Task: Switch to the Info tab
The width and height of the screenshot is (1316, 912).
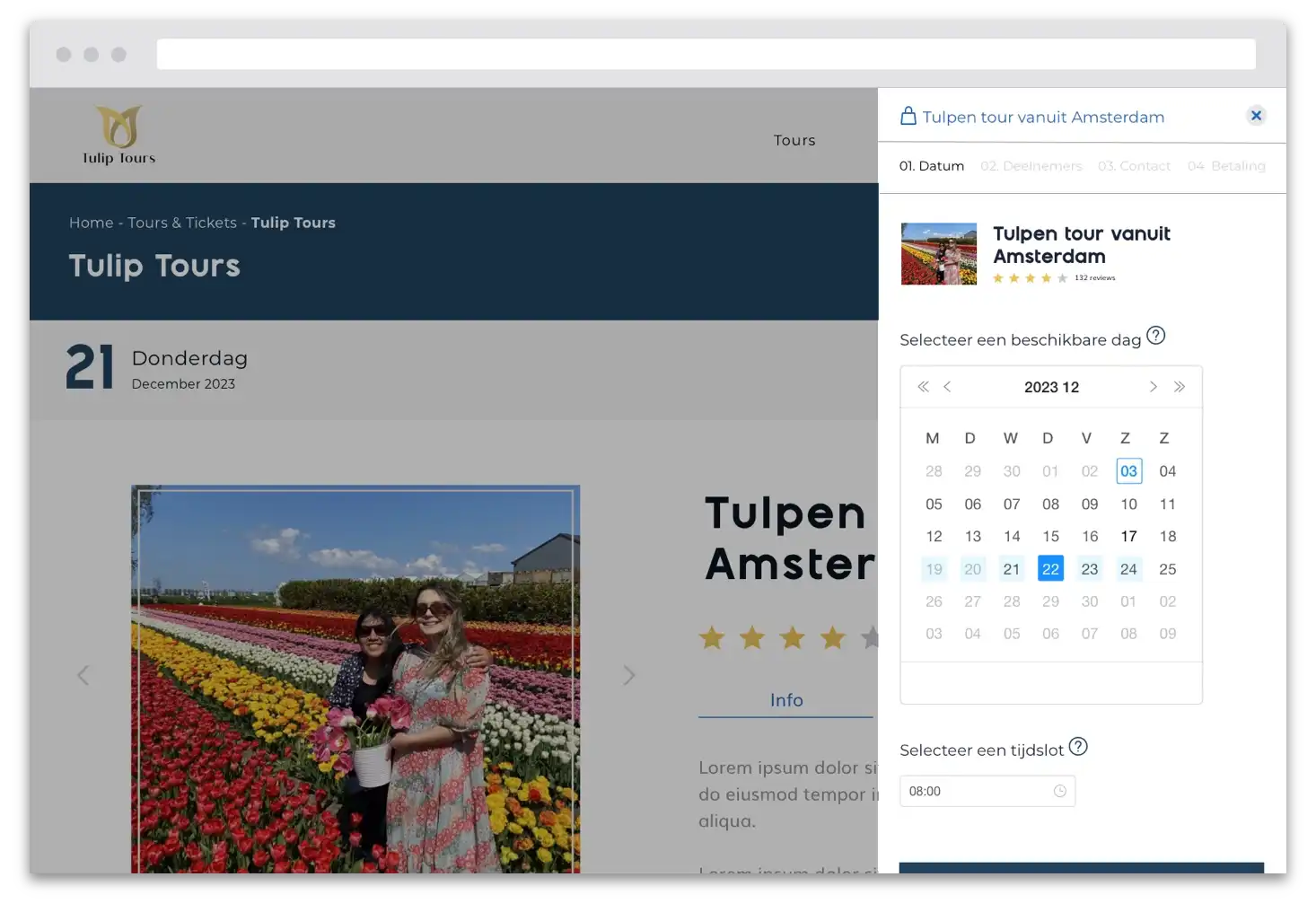Action: point(786,700)
